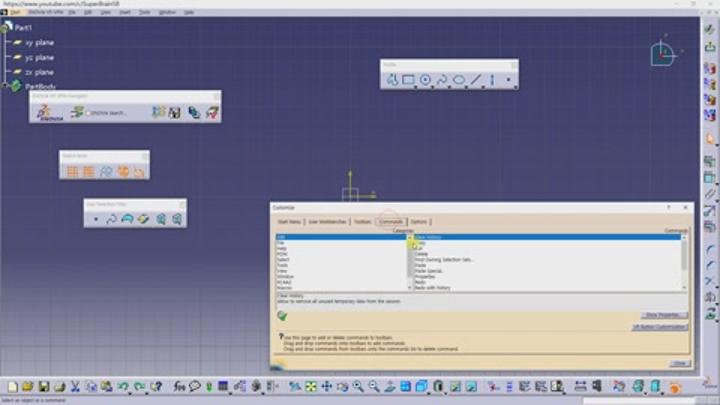
Task: Toggle the Grid option in Sketch tools
Action: (72, 171)
